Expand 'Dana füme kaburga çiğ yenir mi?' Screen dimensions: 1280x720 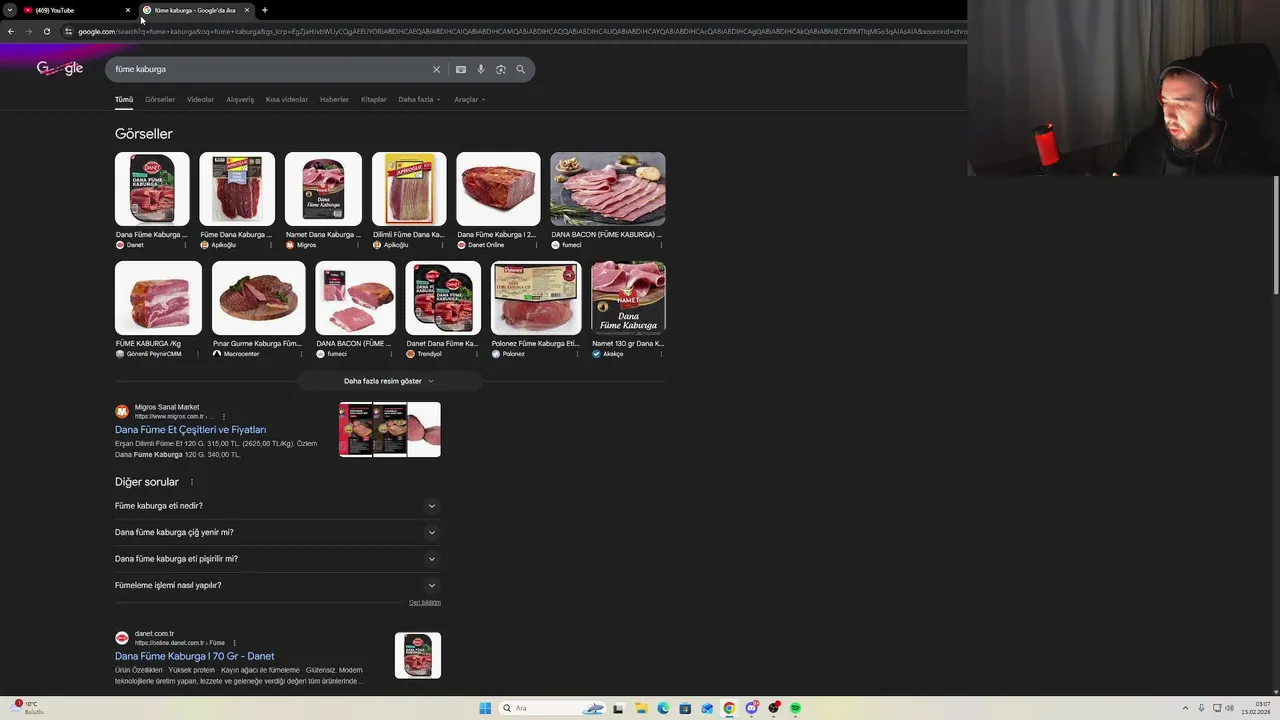pos(278,532)
